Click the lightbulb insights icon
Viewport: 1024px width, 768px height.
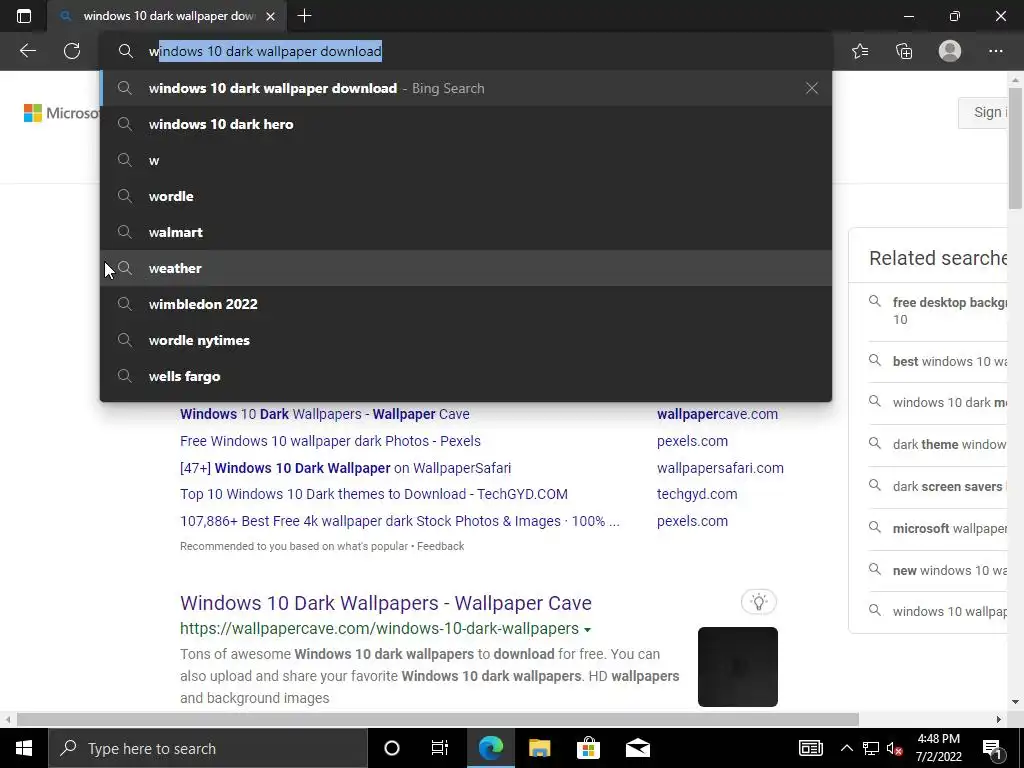click(x=758, y=601)
